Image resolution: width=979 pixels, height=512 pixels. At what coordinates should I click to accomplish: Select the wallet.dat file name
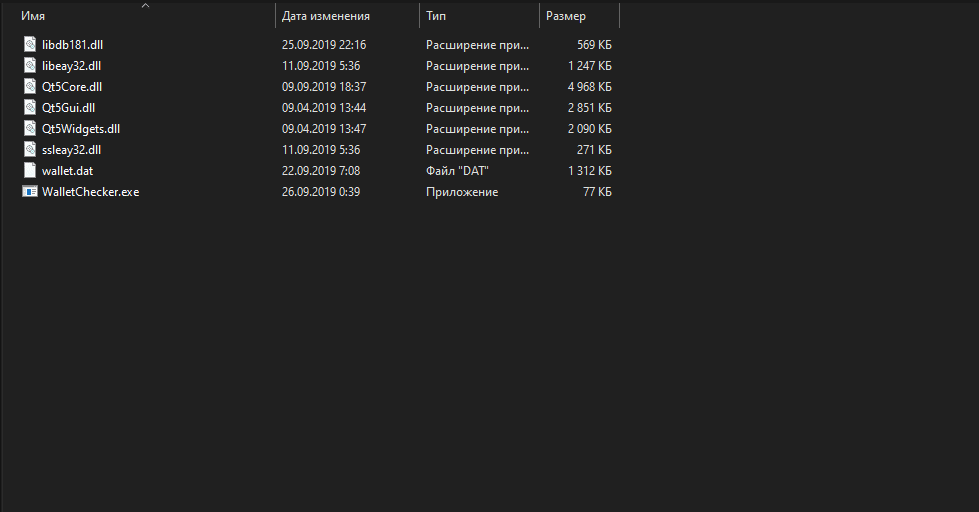67,171
